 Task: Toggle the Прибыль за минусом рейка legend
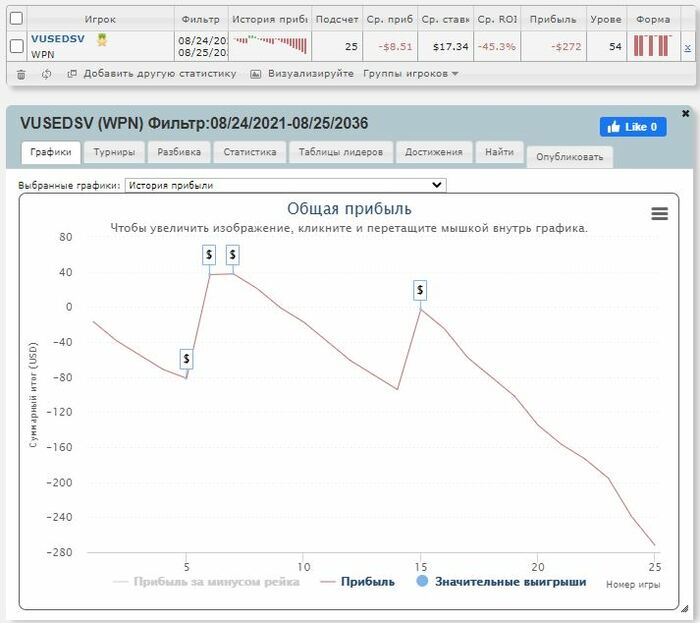207,581
